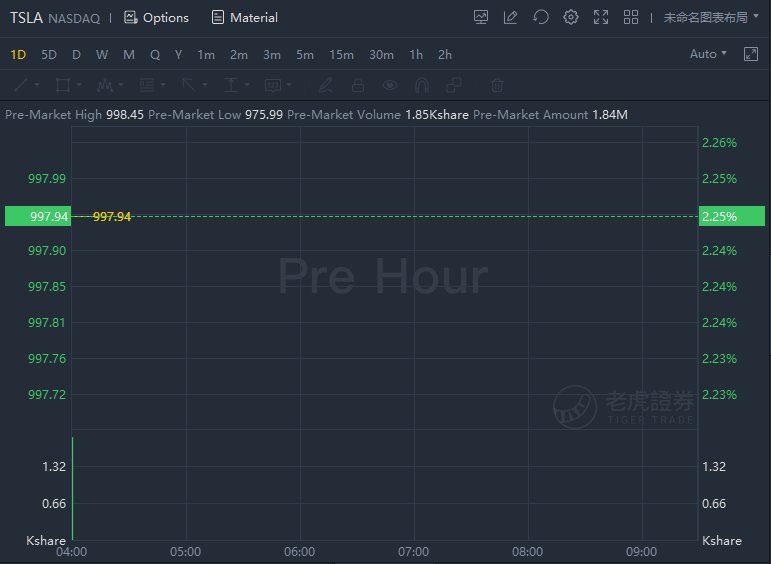The width and height of the screenshot is (771, 564).
Task: Select the 3m interval
Action: pyautogui.click(x=272, y=55)
